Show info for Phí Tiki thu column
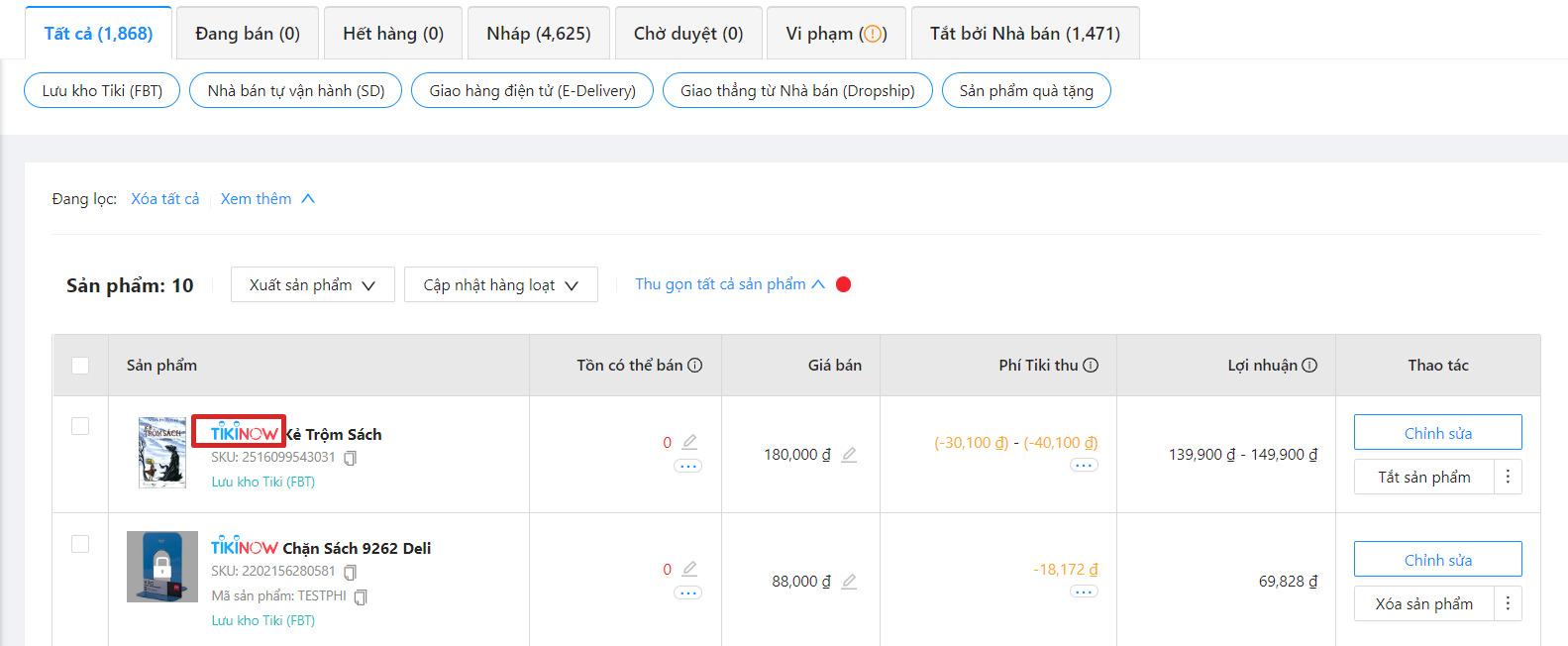 point(1091,366)
